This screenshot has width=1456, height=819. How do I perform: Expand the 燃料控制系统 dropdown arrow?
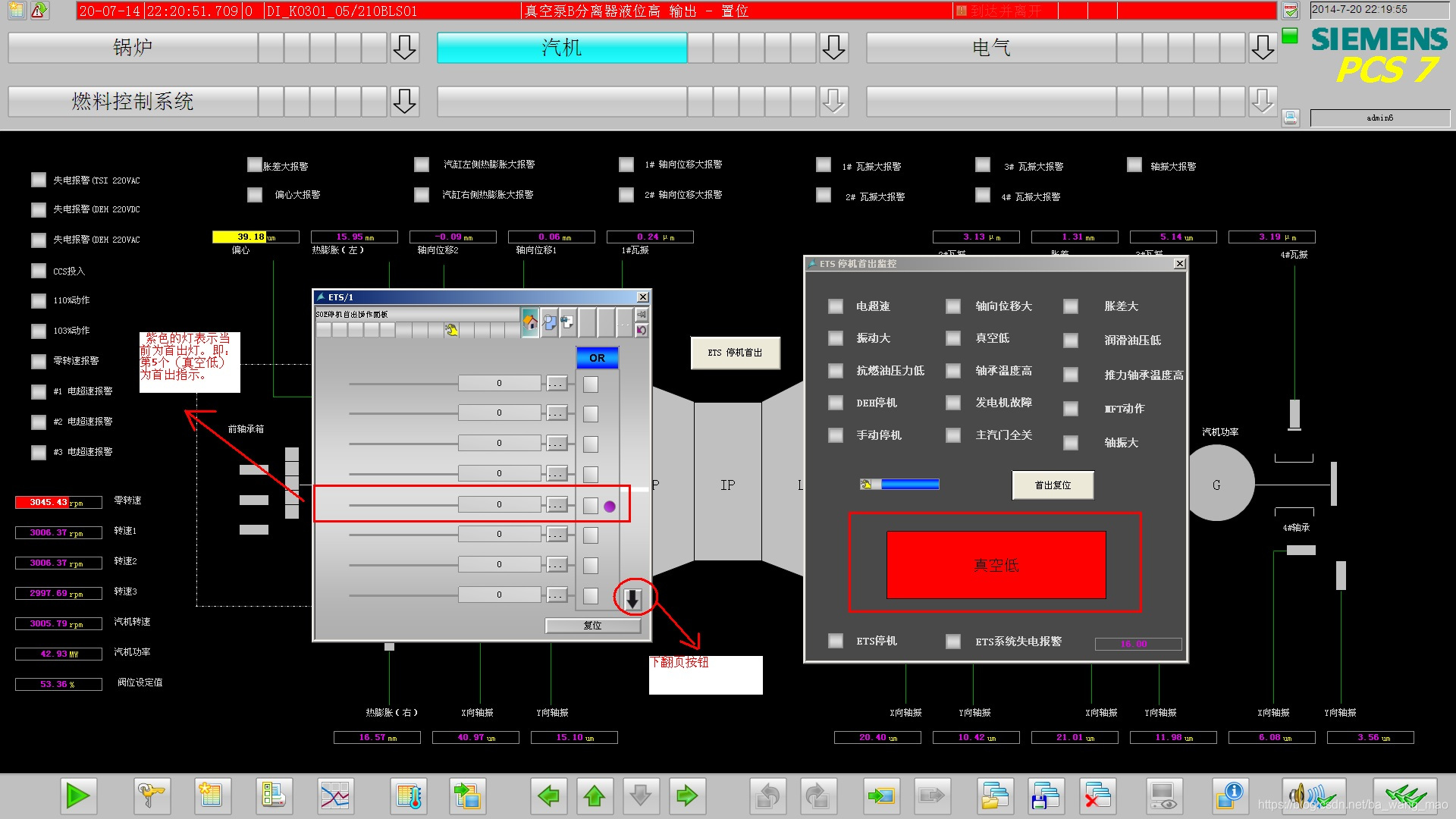pyautogui.click(x=404, y=101)
